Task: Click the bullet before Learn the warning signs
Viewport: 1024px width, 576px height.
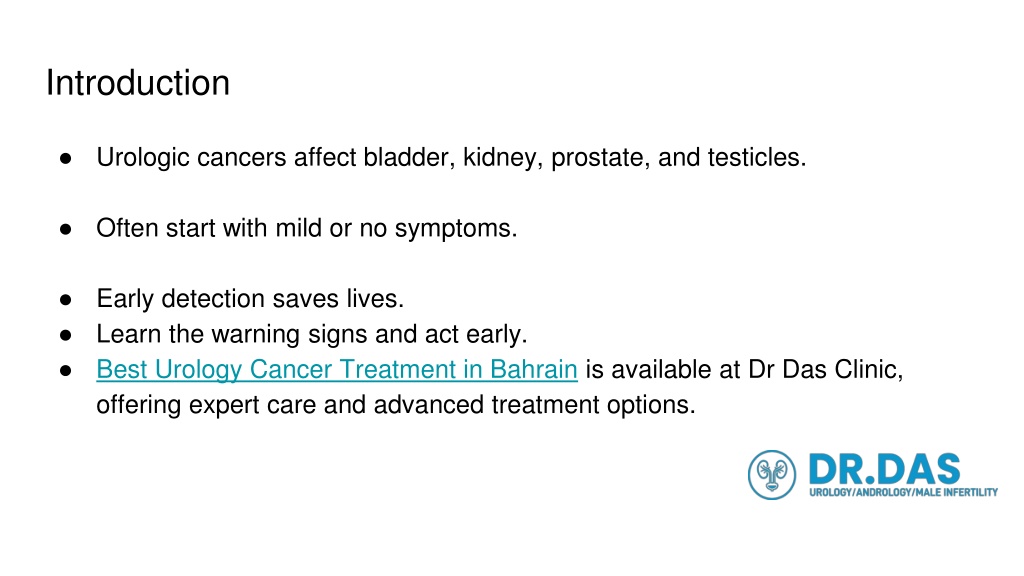Action: coord(65,335)
